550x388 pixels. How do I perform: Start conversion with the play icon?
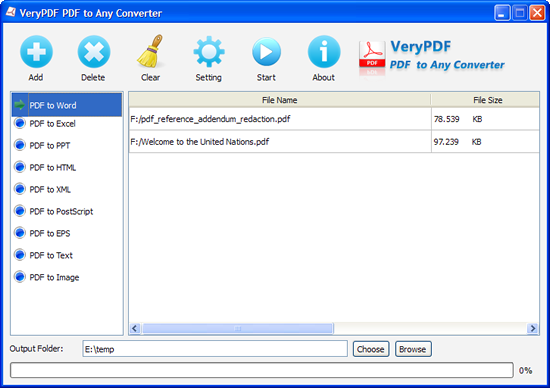[x=266, y=52]
